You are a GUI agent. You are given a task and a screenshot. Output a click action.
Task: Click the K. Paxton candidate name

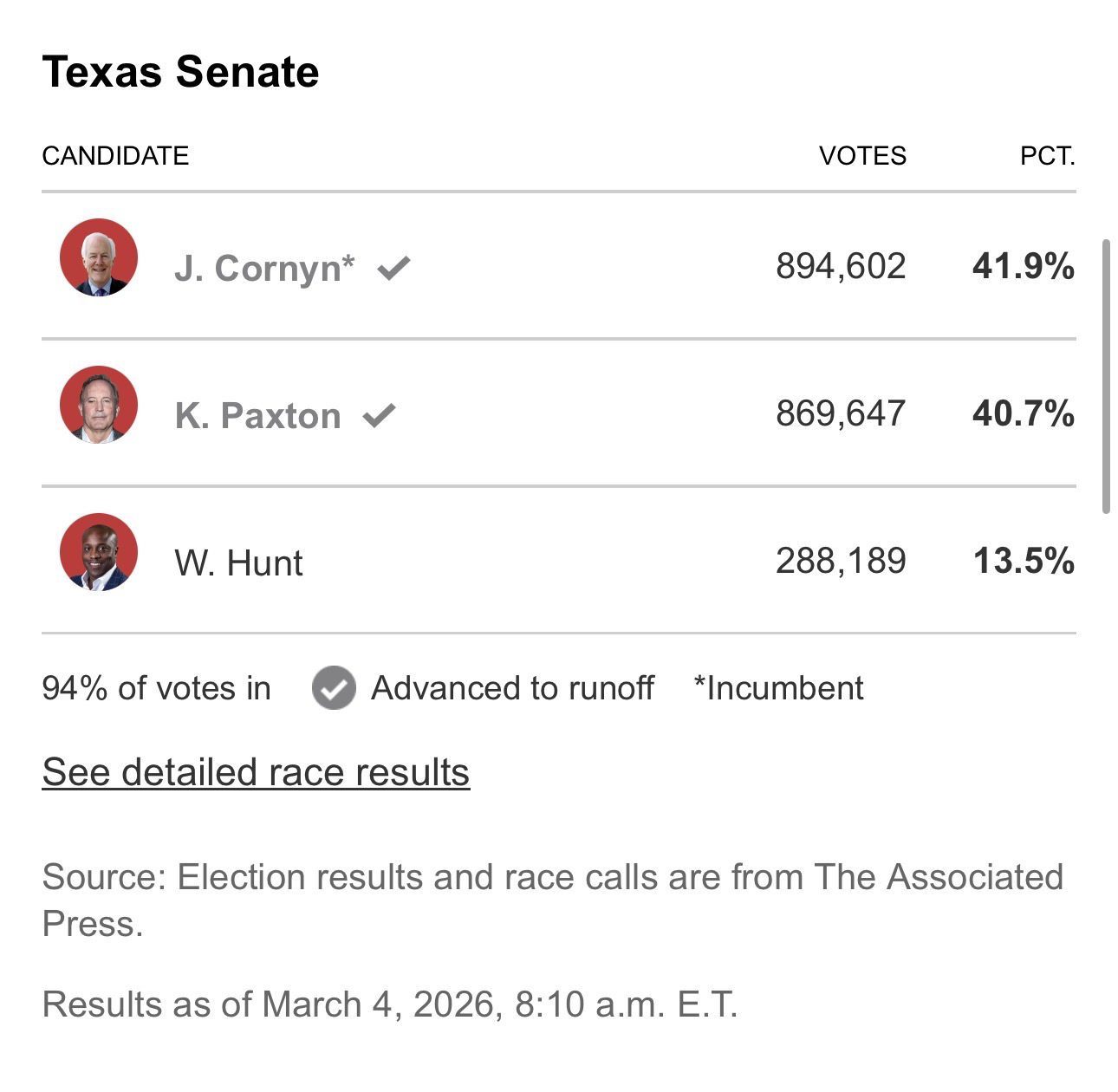(x=257, y=416)
